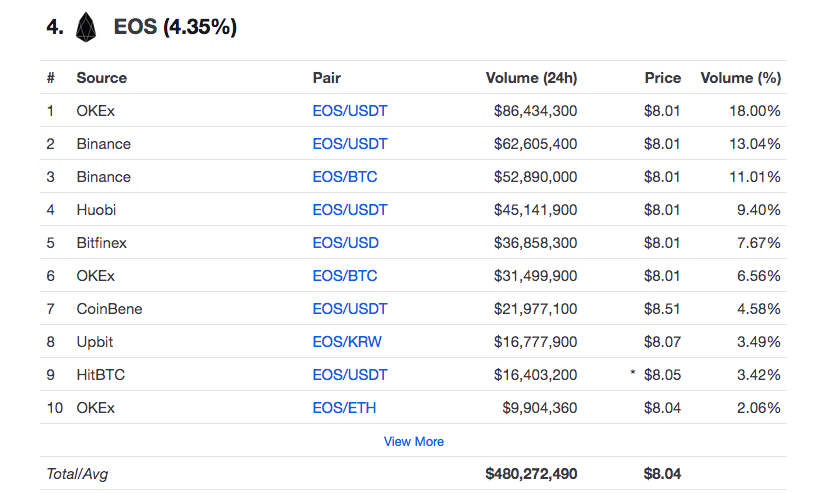Select the Upbit source name
The height and width of the screenshot is (493, 840).
point(95,342)
